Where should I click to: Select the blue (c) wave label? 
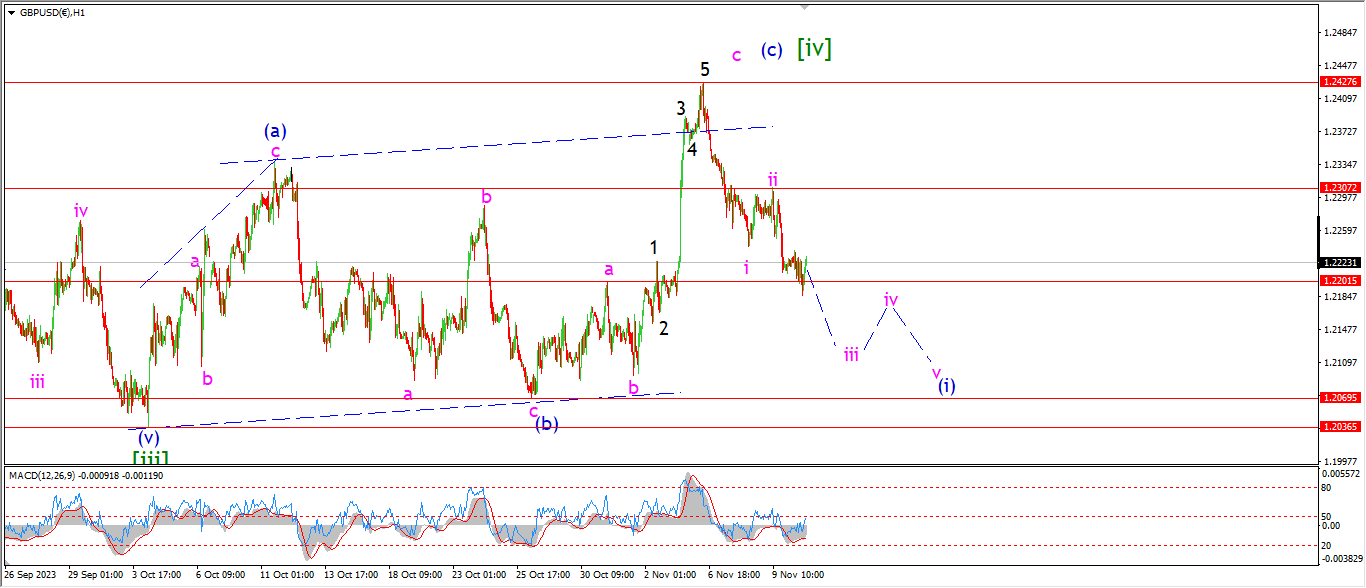(770, 50)
